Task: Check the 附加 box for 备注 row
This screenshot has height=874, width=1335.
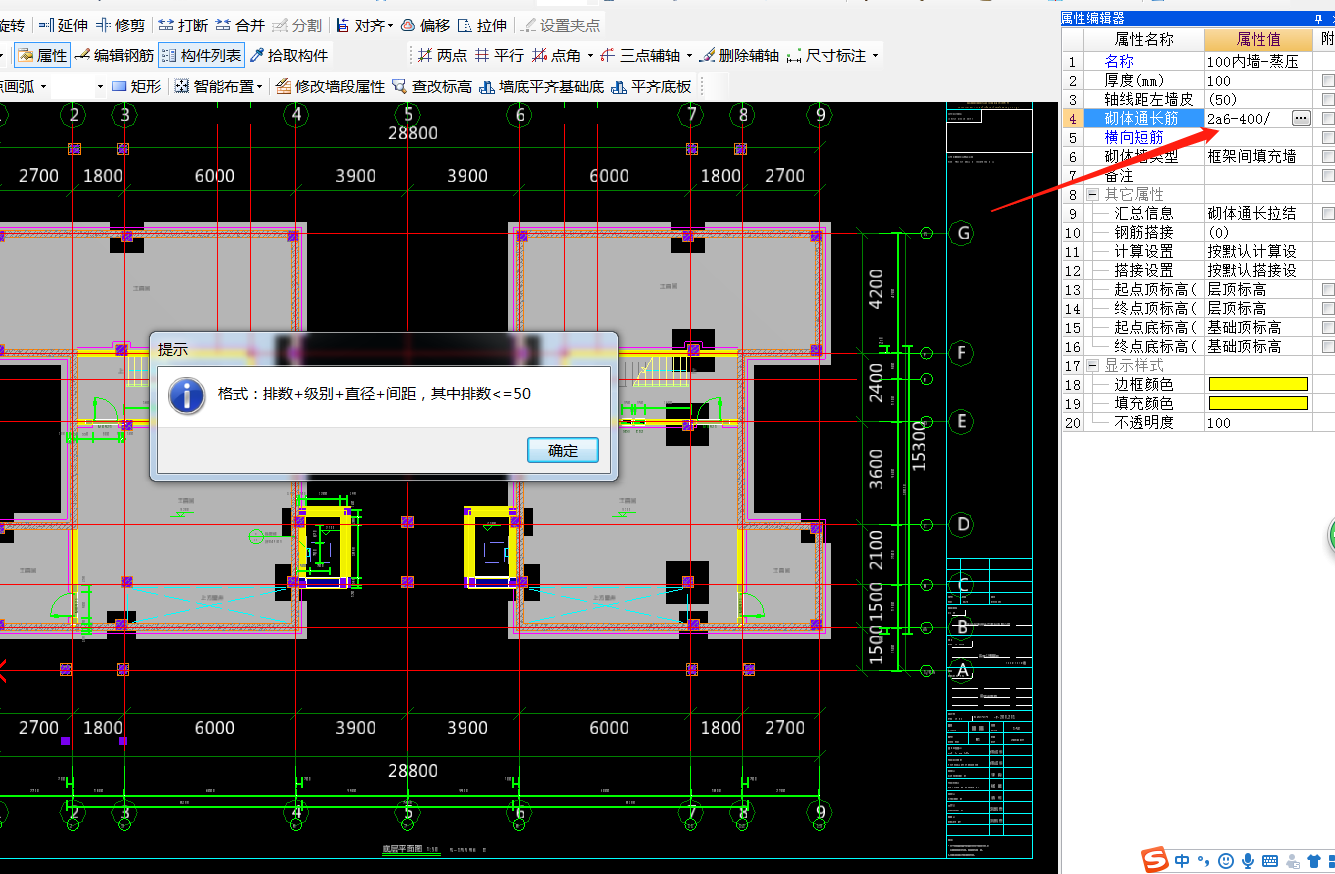Action: point(1327,176)
